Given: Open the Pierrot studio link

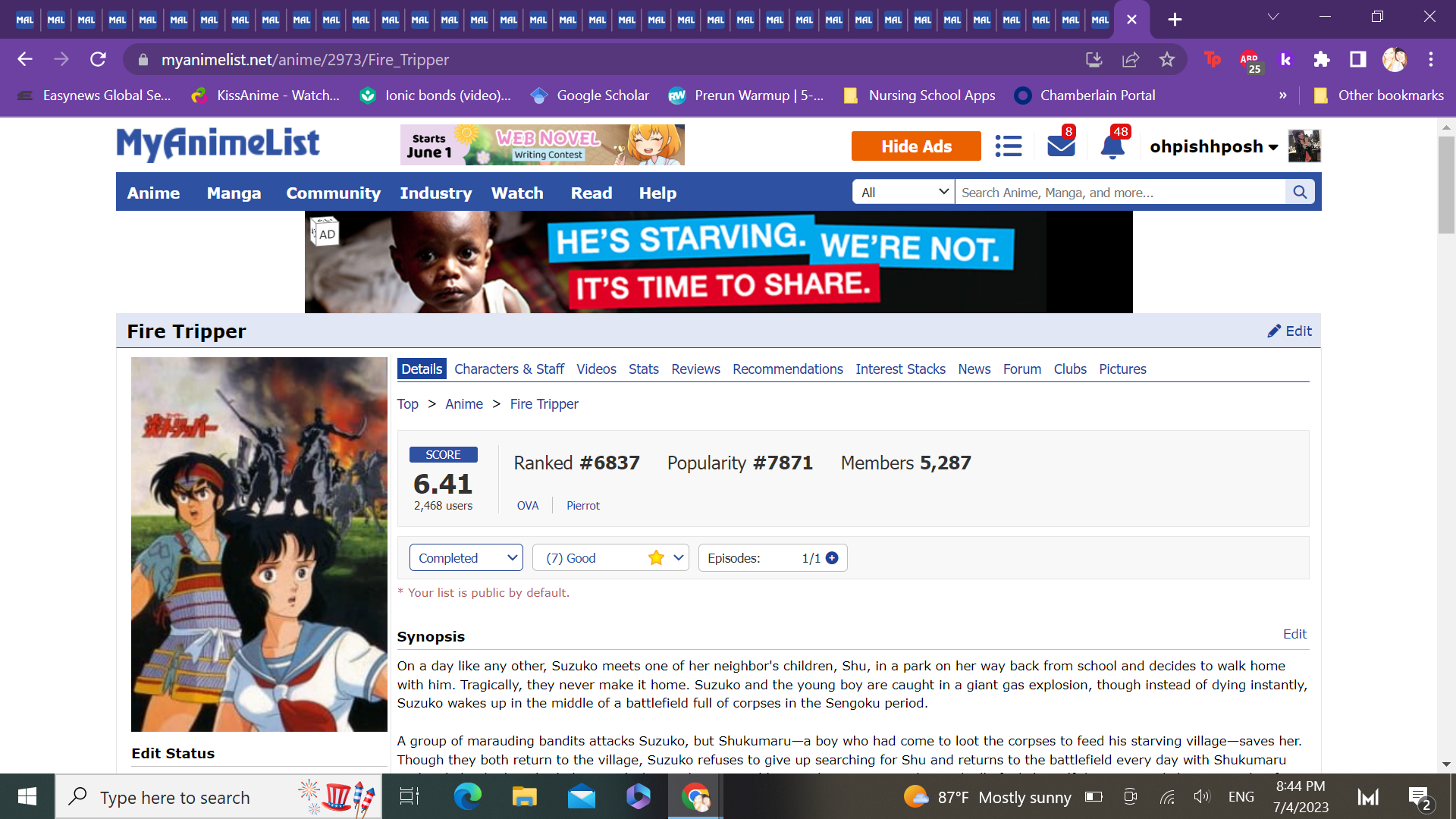Looking at the screenshot, I should coord(582,506).
